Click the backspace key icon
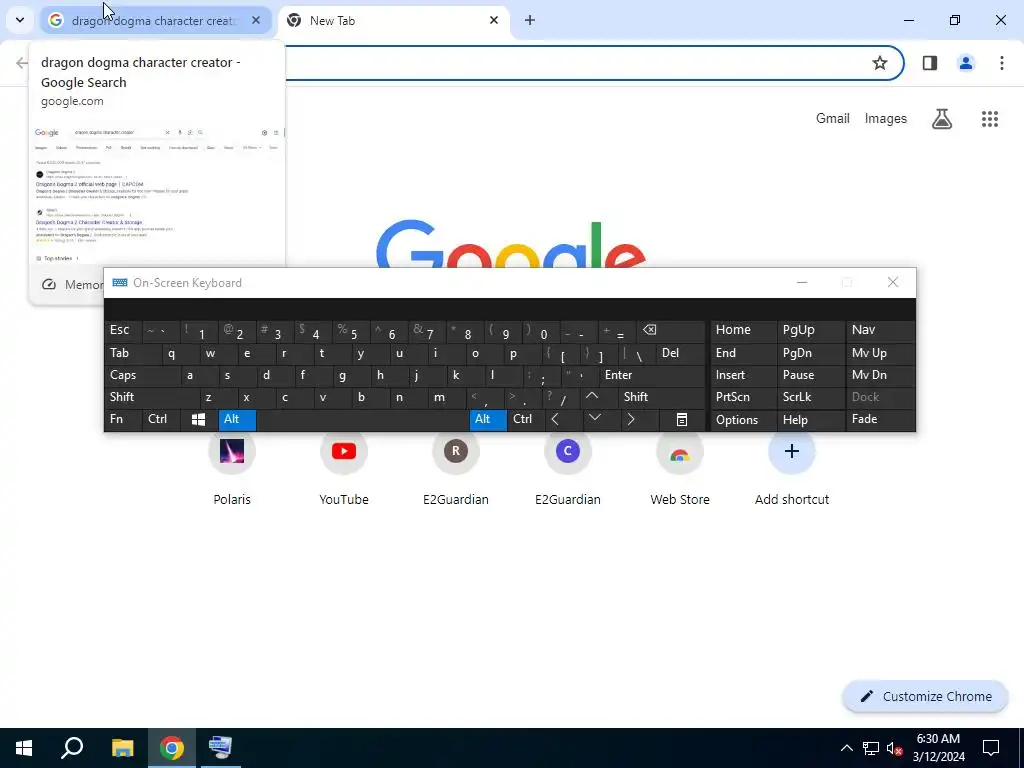 pos(671,330)
